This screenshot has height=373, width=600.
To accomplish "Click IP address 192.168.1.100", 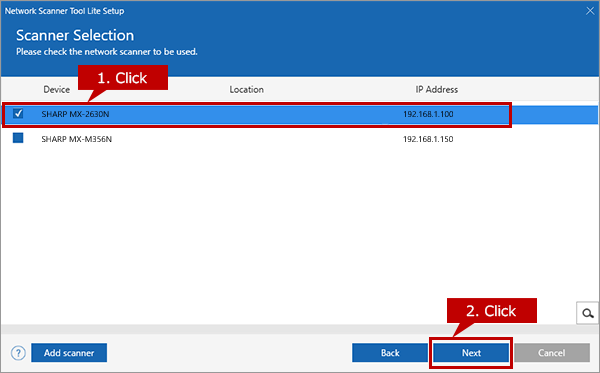I will click(x=428, y=114).
